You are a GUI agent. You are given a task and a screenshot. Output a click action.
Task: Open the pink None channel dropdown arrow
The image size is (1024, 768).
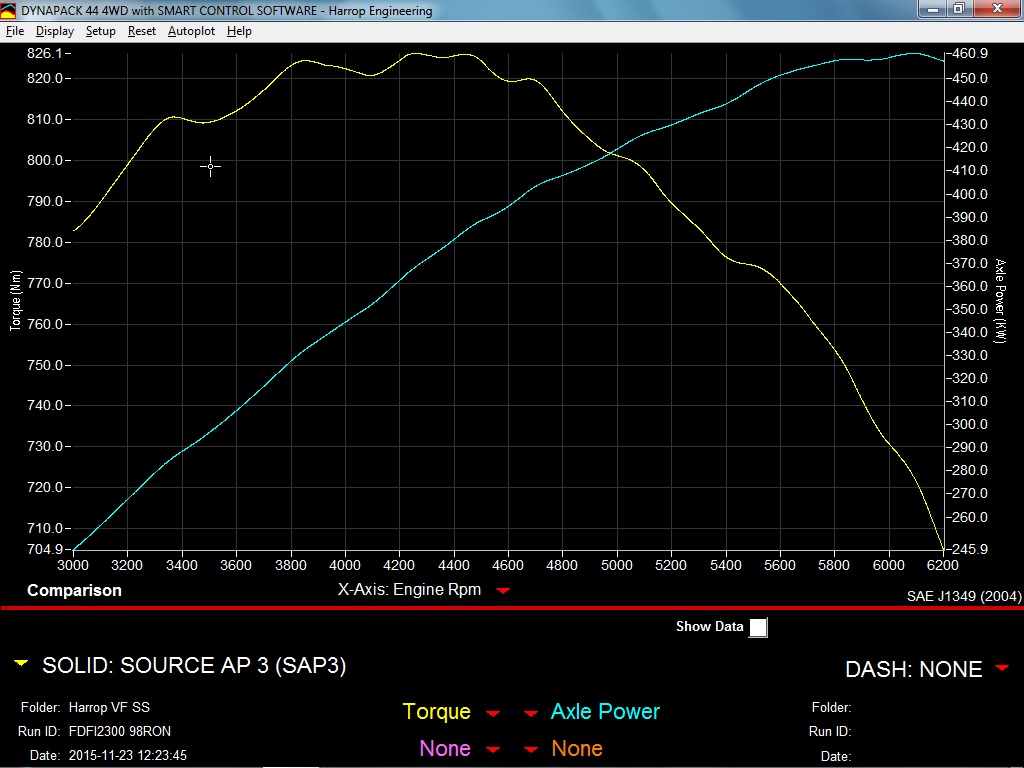click(493, 749)
